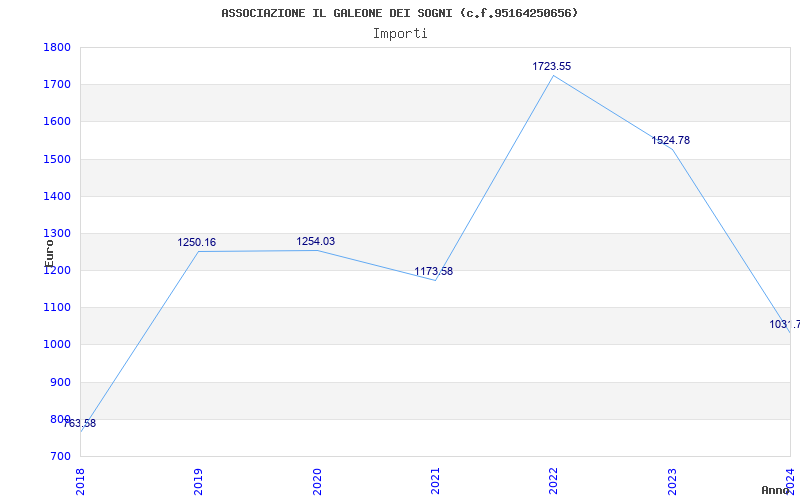Click the 2022 x-axis label
The image size is (800, 500).
click(x=553, y=482)
